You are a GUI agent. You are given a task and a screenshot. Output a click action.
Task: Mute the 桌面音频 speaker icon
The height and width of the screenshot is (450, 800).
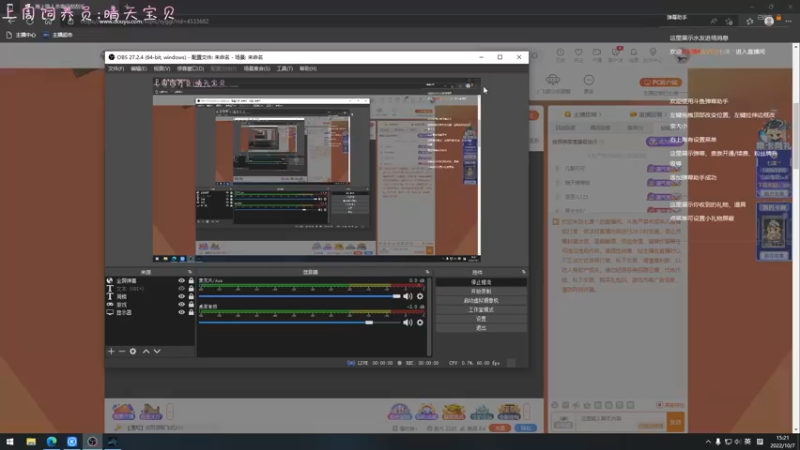407,322
